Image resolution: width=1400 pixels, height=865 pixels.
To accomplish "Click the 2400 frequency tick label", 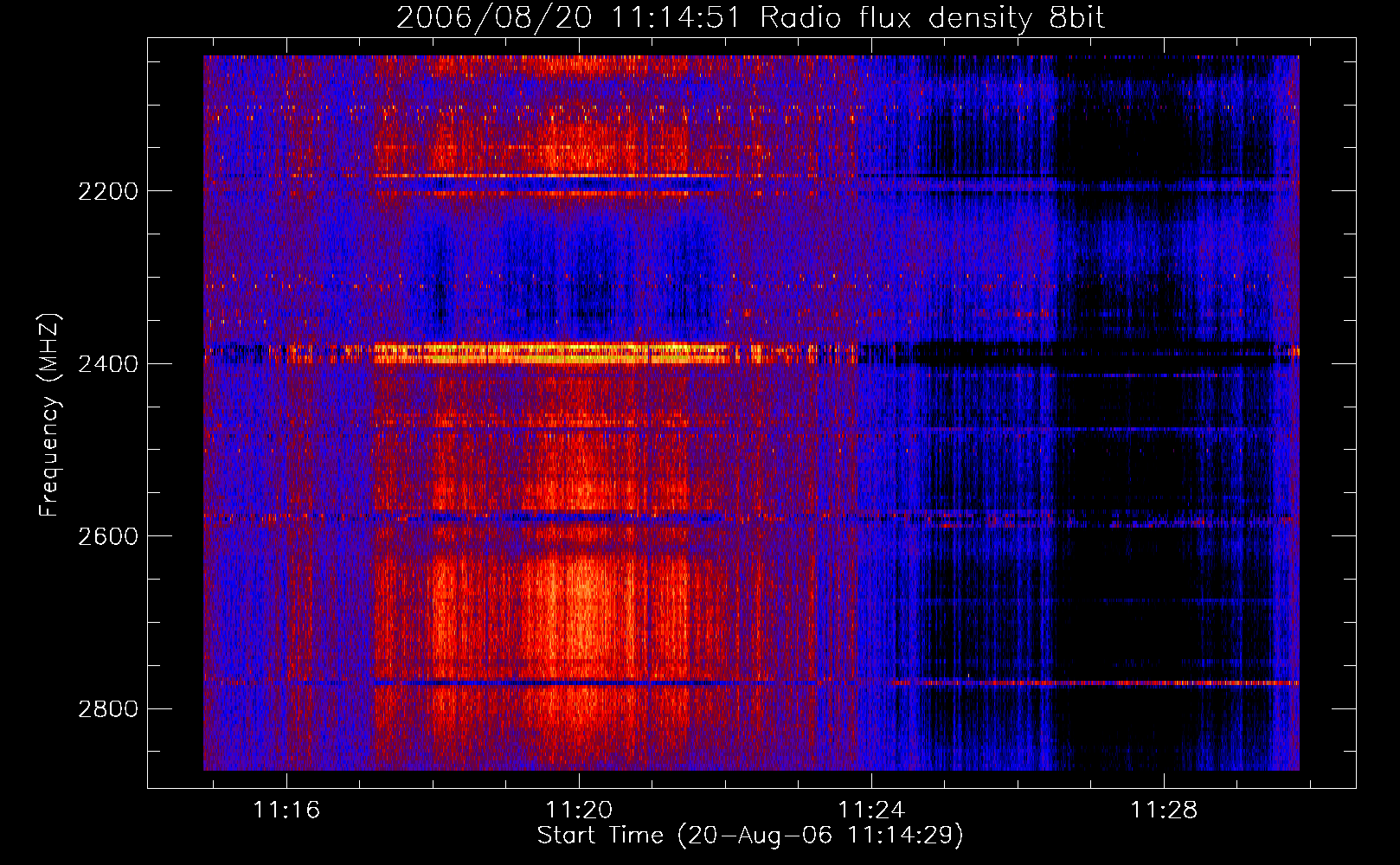I will pyautogui.click(x=108, y=364).
